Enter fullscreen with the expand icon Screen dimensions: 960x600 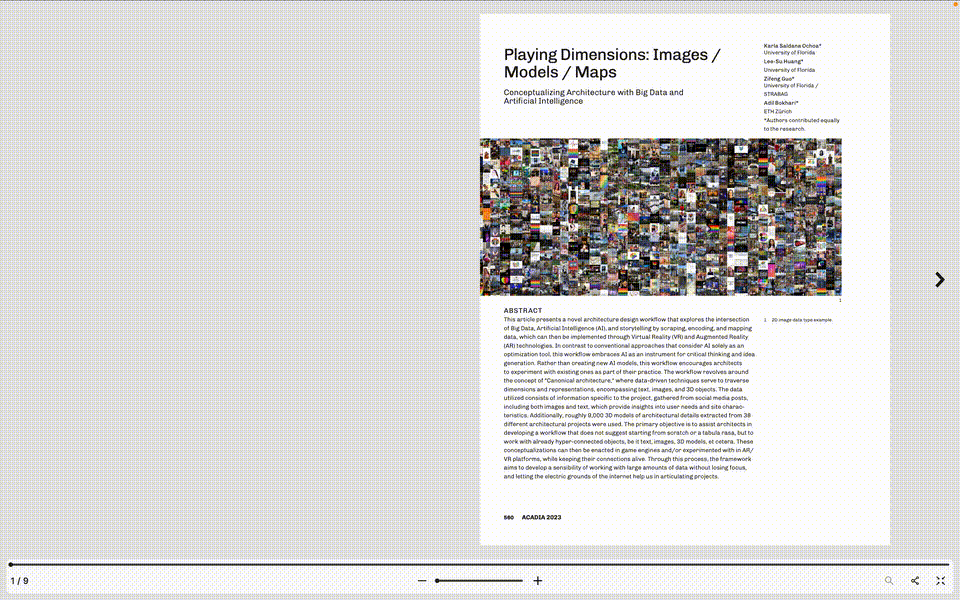(x=940, y=580)
